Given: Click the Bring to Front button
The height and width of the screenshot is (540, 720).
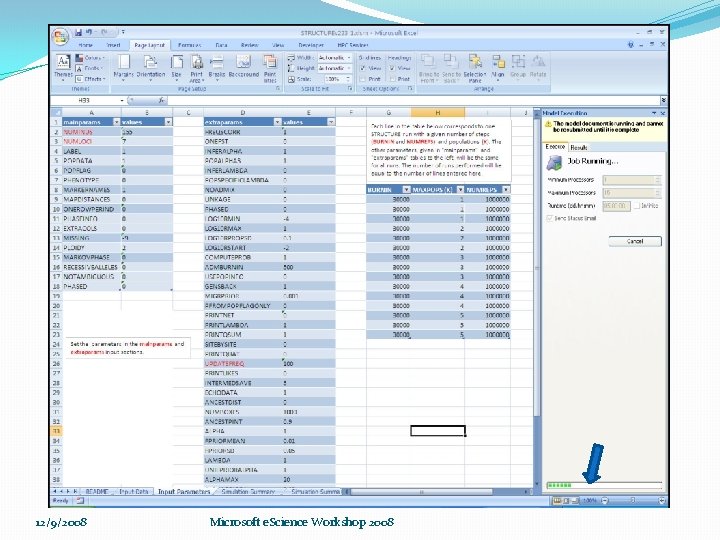Looking at the screenshot, I should pos(429,68).
